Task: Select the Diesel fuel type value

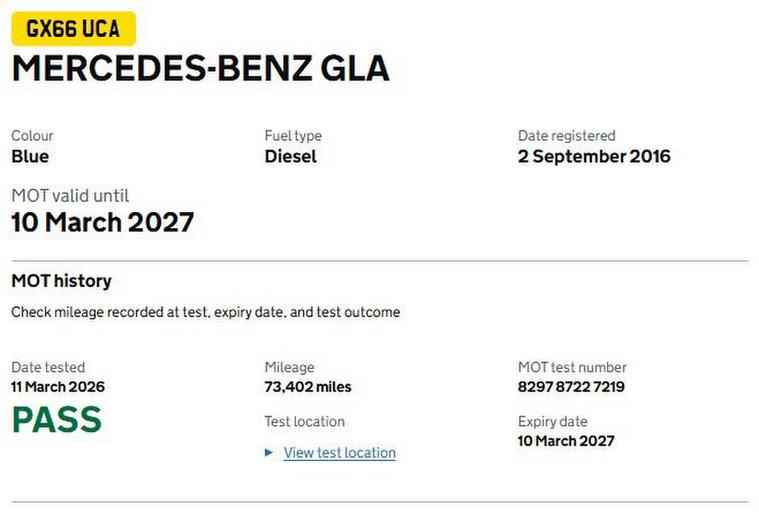Action: (x=290, y=156)
